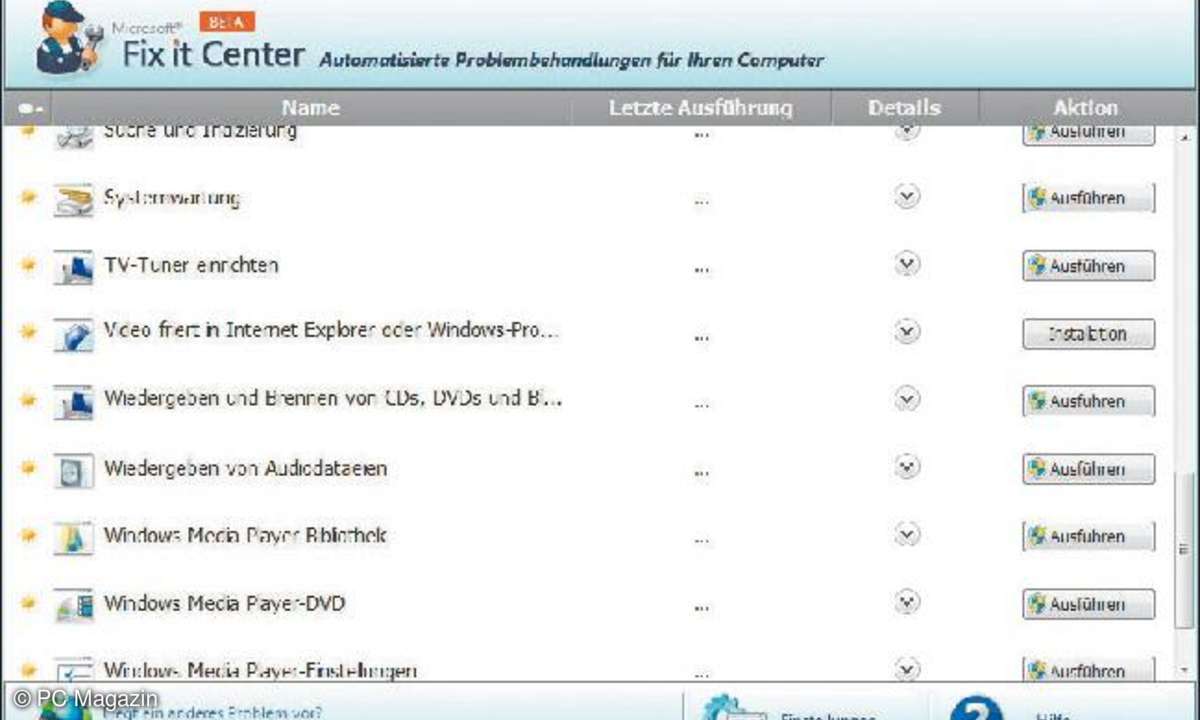Click the Wiedergeben von Audiodateien icon
The width and height of the screenshot is (1200, 720).
(73, 470)
